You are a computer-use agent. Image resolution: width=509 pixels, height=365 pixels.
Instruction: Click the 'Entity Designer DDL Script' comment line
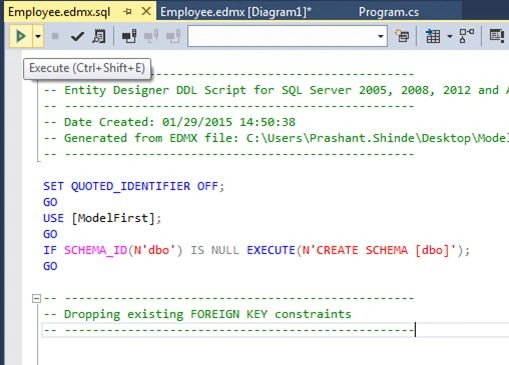276,90
